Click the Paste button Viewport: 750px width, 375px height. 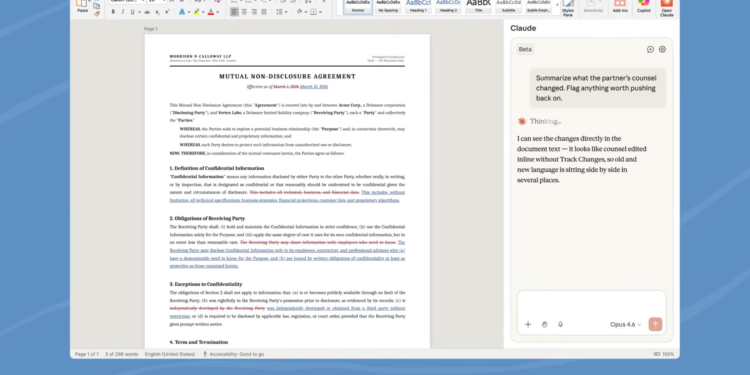82,6
